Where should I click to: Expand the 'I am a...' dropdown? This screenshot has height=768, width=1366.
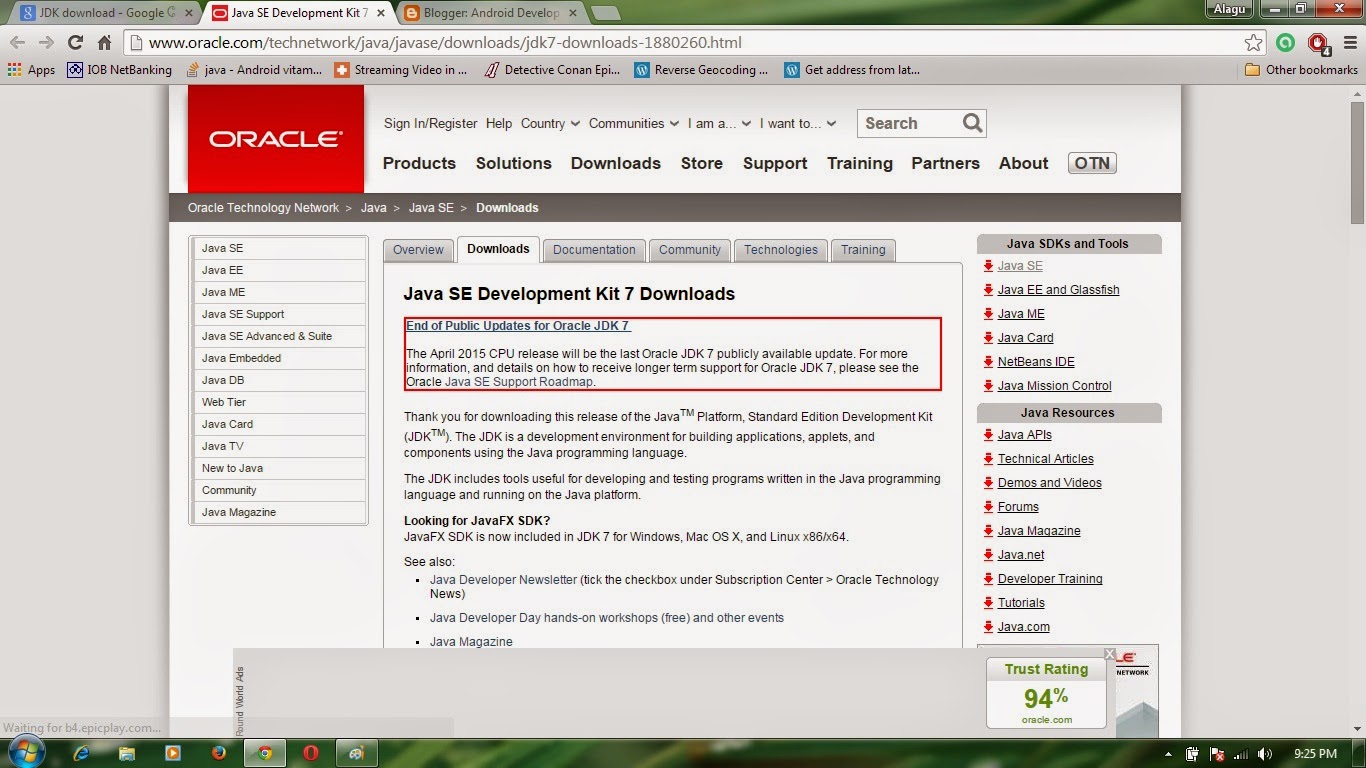point(719,123)
